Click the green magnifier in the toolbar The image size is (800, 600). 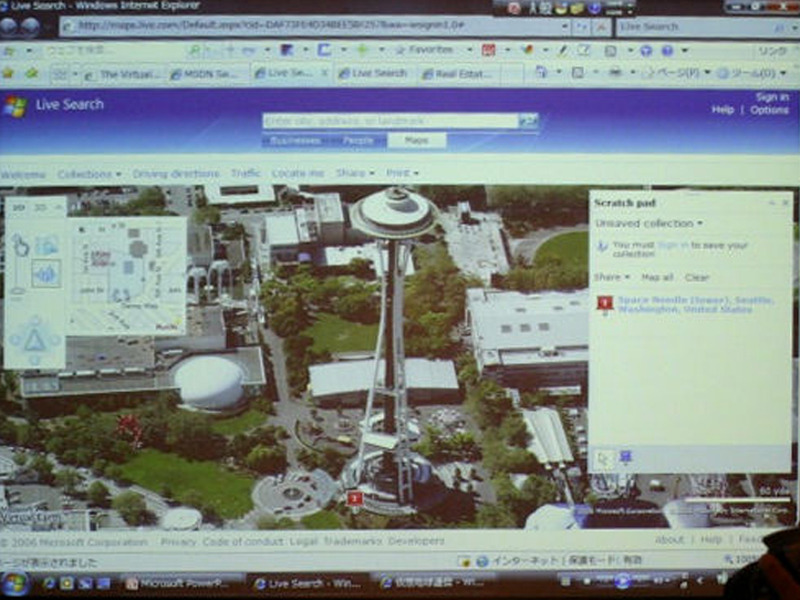click(194, 50)
